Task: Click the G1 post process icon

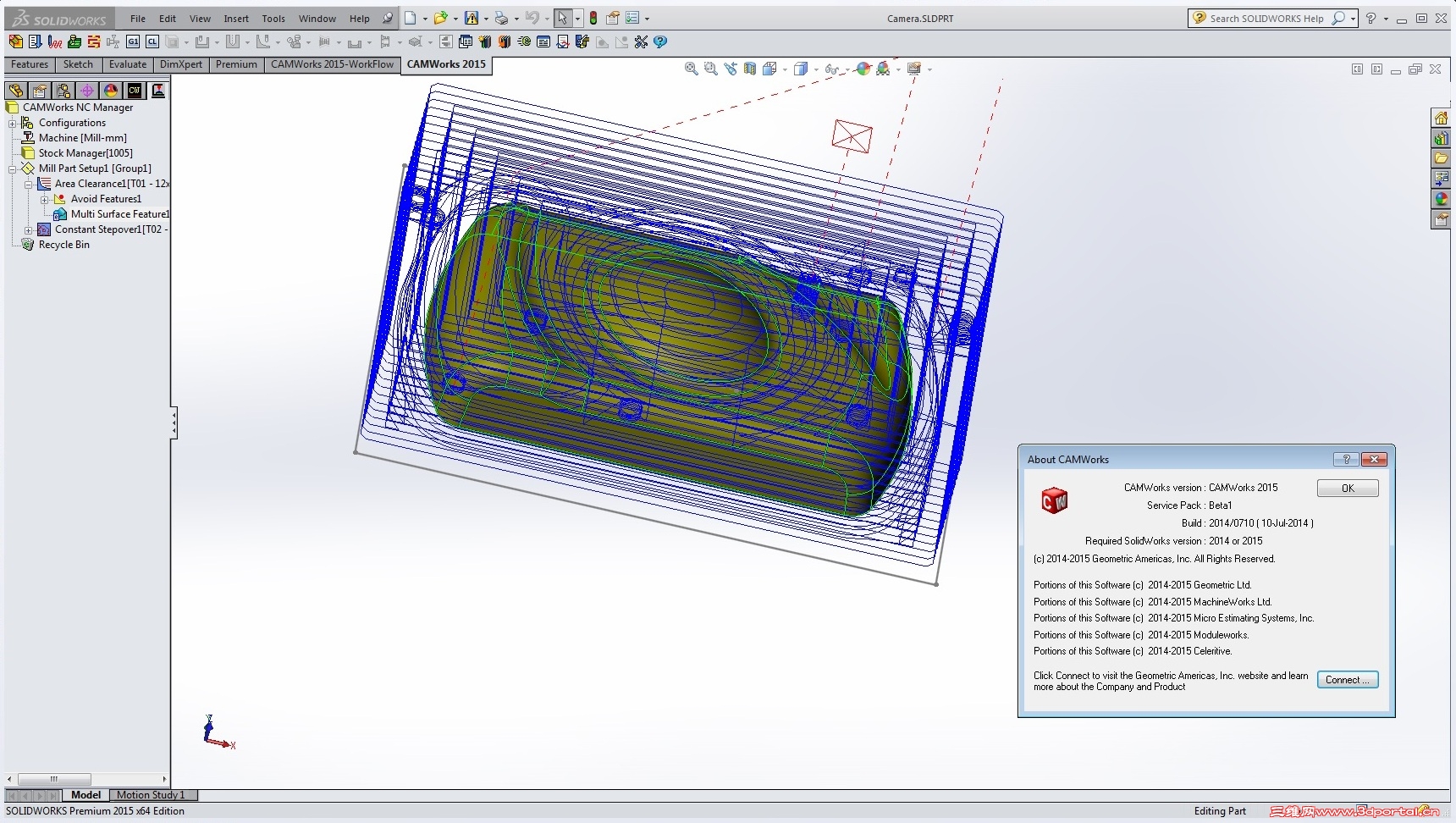Action: click(x=133, y=41)
